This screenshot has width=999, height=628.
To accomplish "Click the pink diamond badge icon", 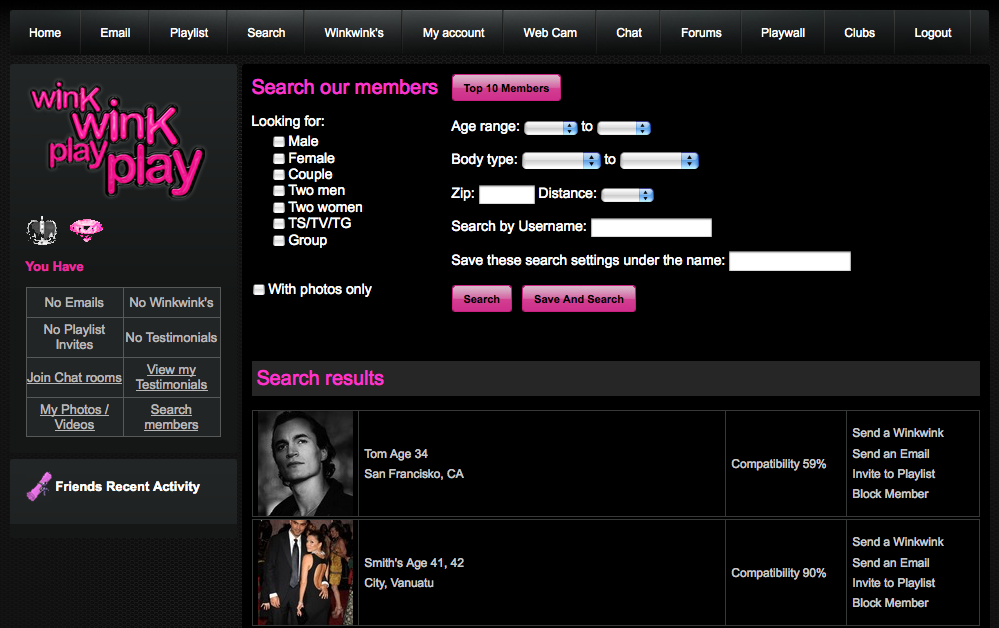I will (x=86, y=231).
